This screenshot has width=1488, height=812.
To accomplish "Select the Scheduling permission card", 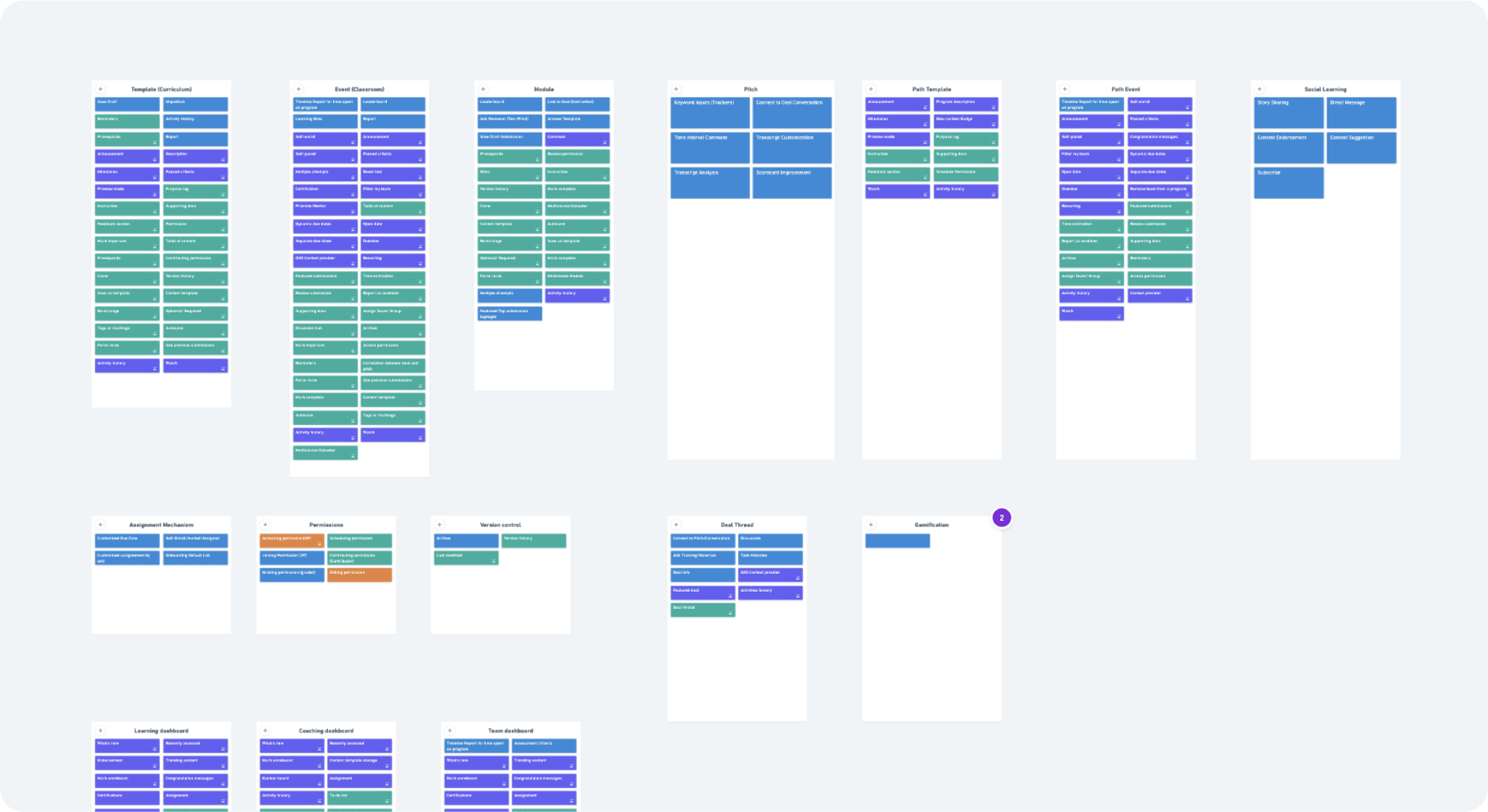I will 359,541.
